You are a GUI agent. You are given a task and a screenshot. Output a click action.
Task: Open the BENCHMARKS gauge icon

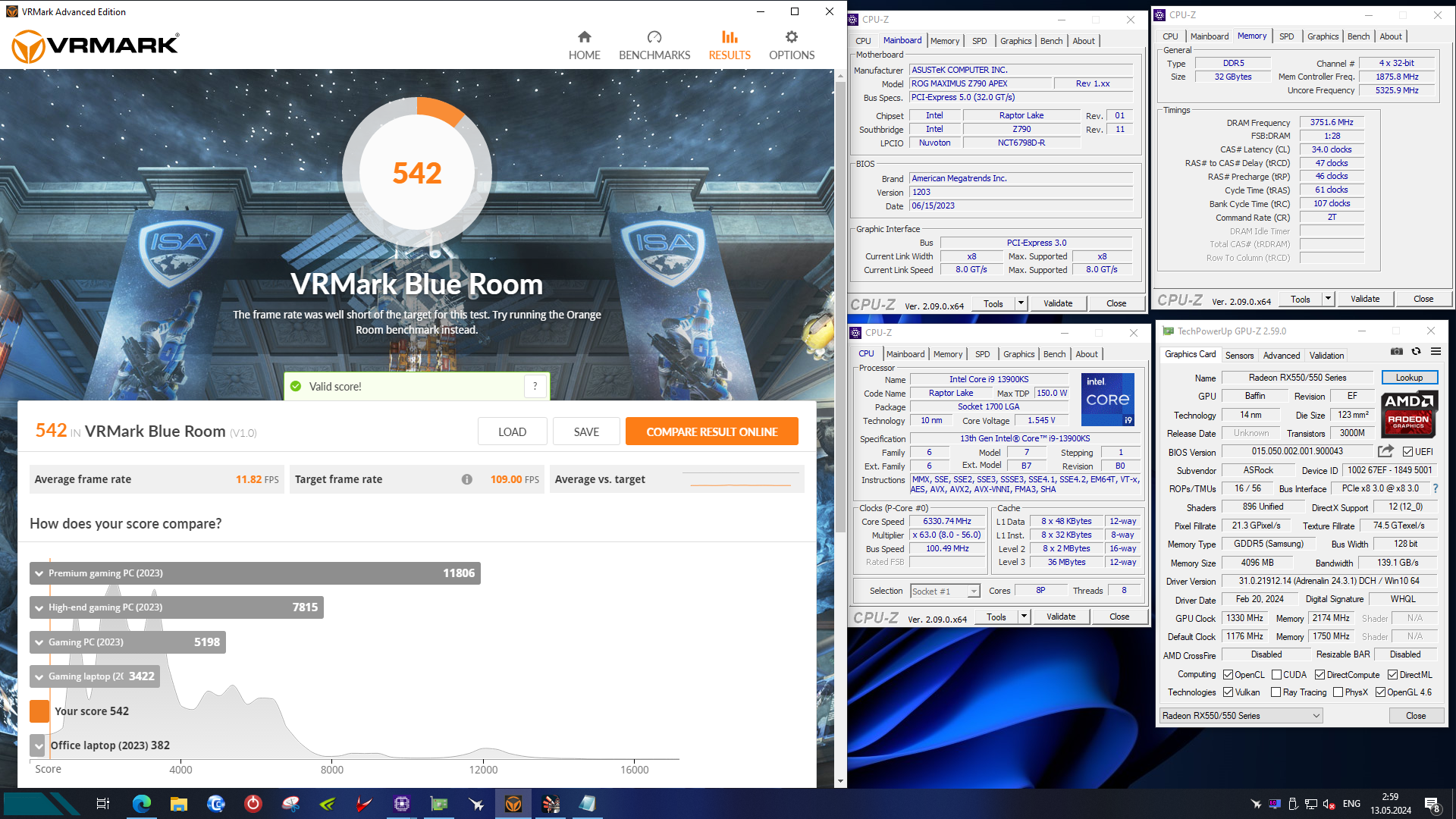click(x=654, y=37)
